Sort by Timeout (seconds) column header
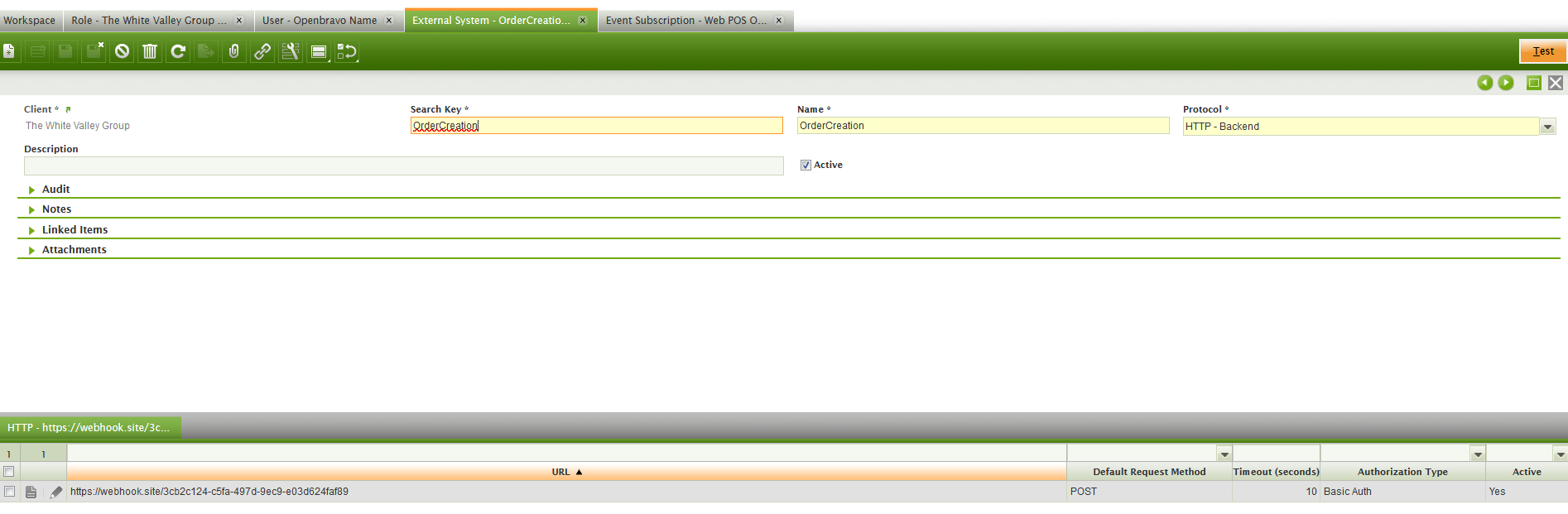 tap(1276, 472)
